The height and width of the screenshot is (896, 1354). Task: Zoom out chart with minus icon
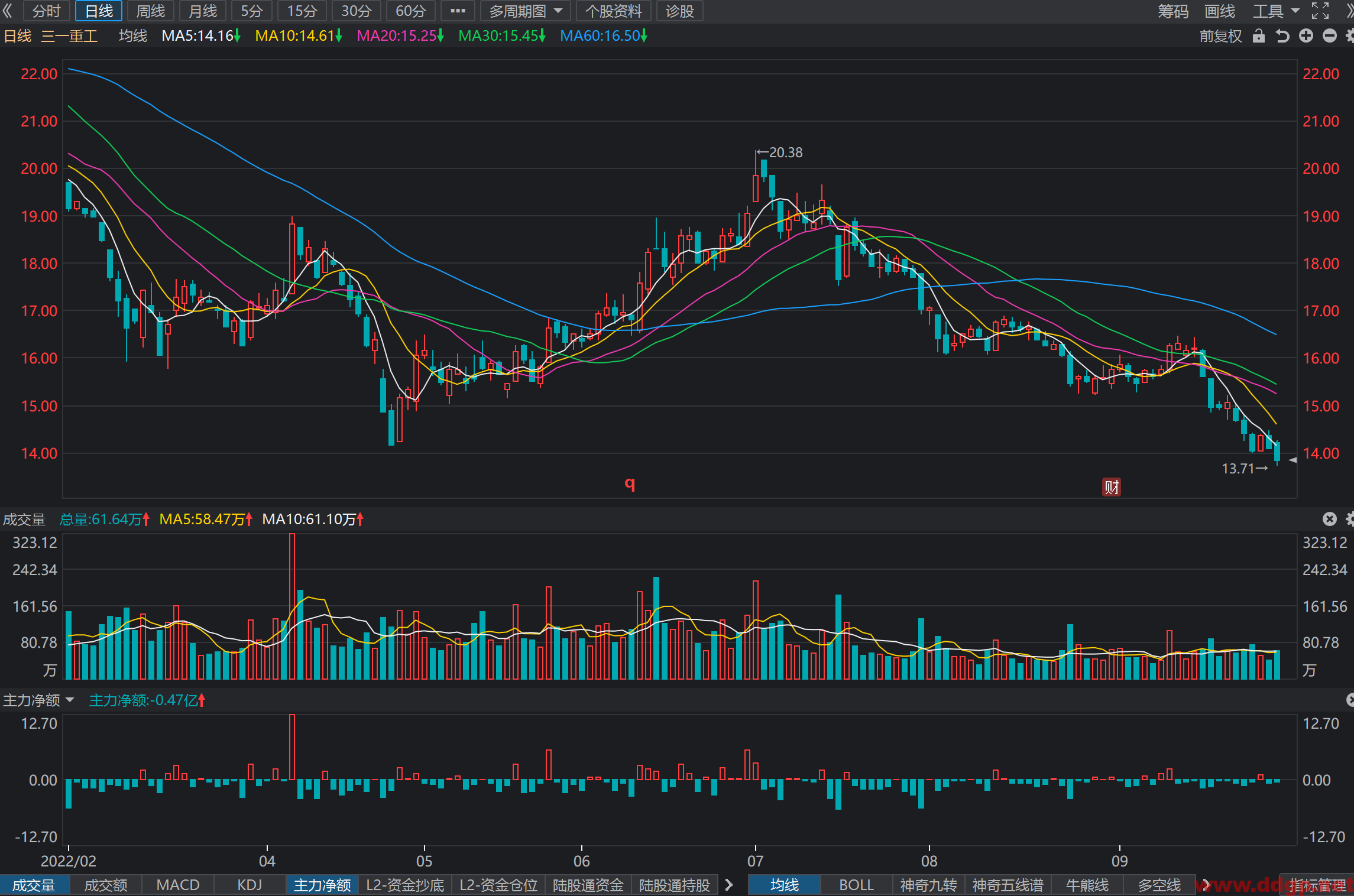pos(1330,36)
